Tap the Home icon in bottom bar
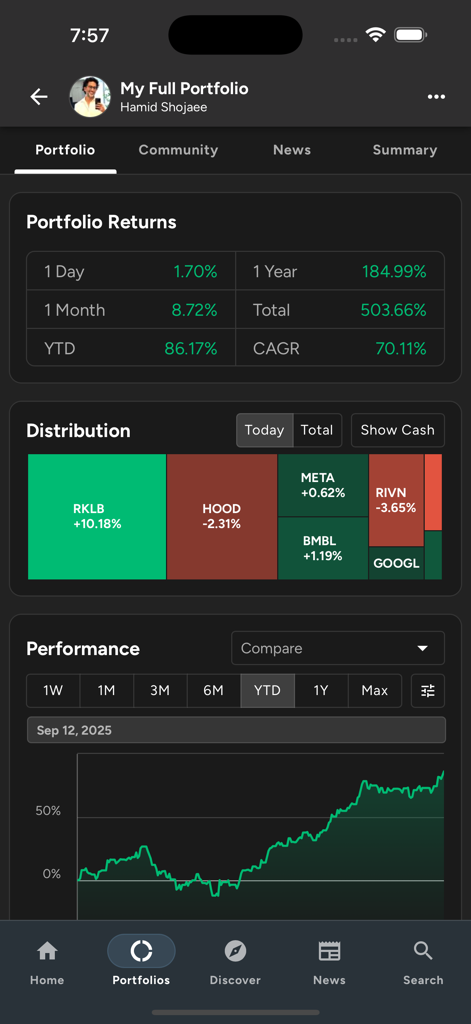Image resolution: width=471 pixels, height=1024 pixels. click(47, 951)
